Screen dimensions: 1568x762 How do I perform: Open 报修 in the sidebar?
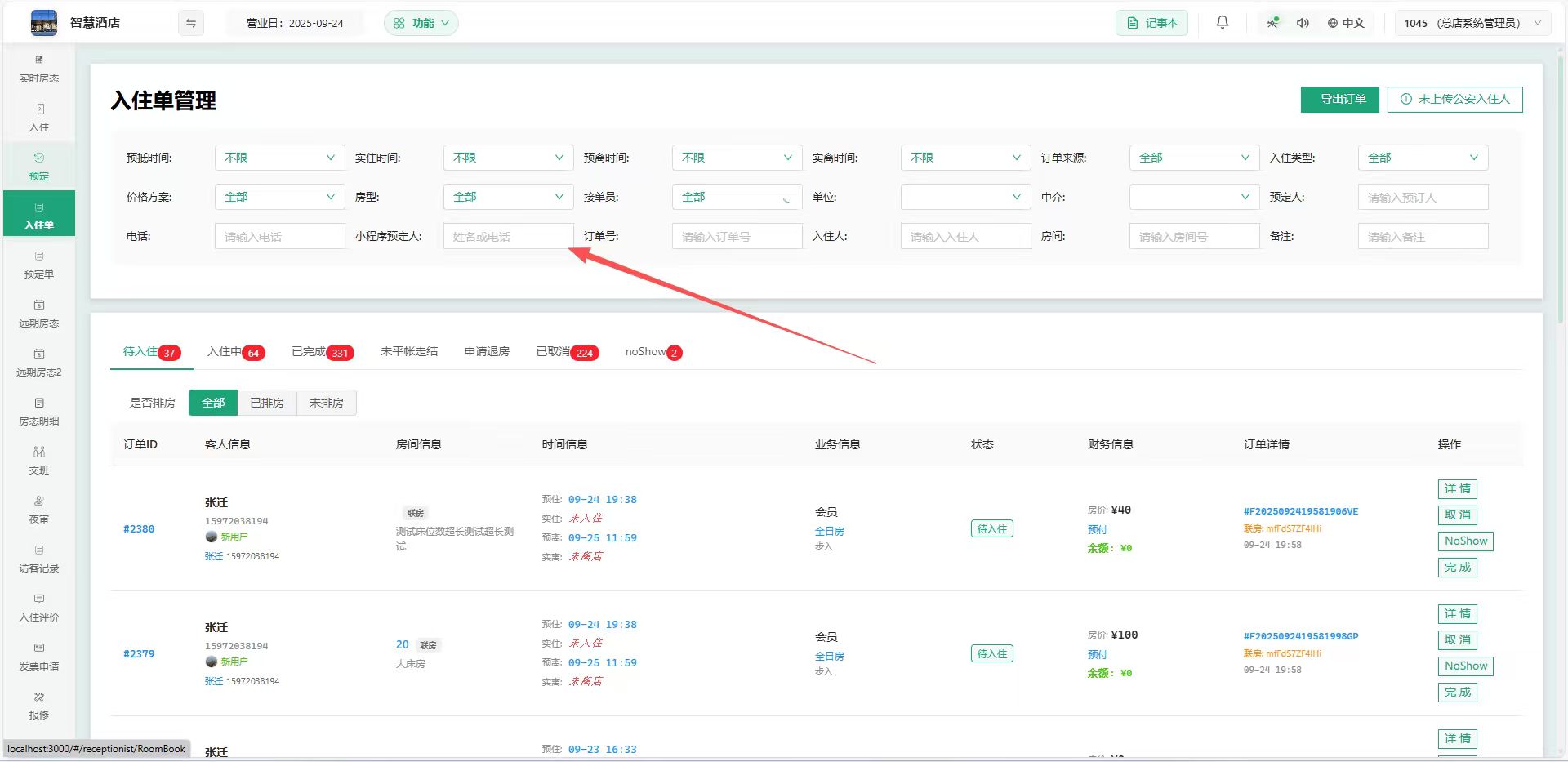39,706
